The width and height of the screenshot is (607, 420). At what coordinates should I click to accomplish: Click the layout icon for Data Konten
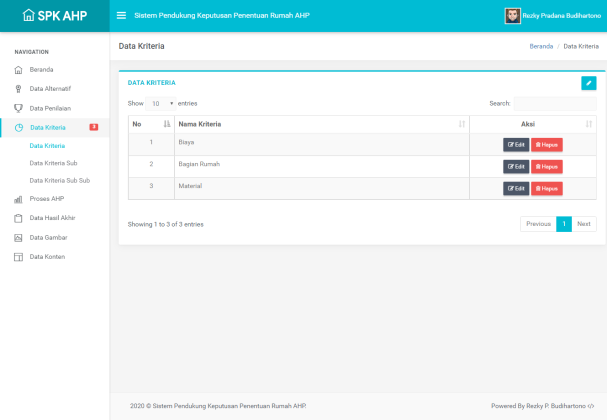point(18,256)
